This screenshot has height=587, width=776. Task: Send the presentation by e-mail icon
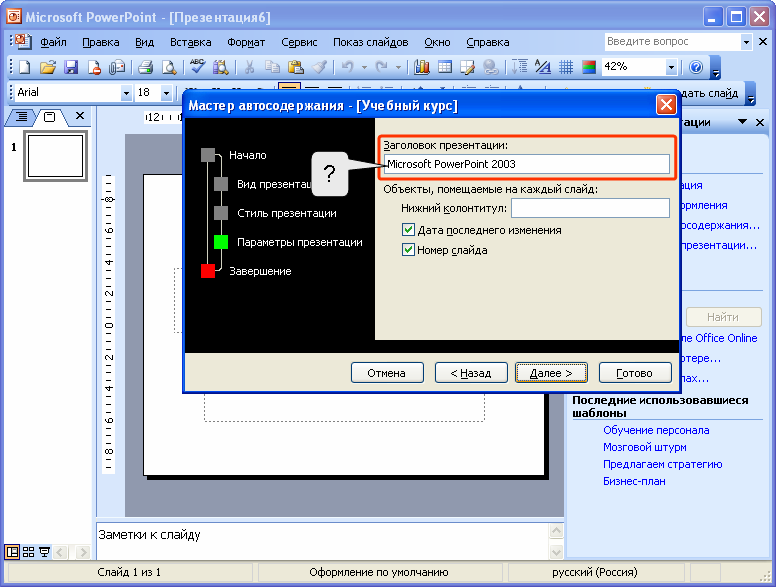tap(117, 67)
